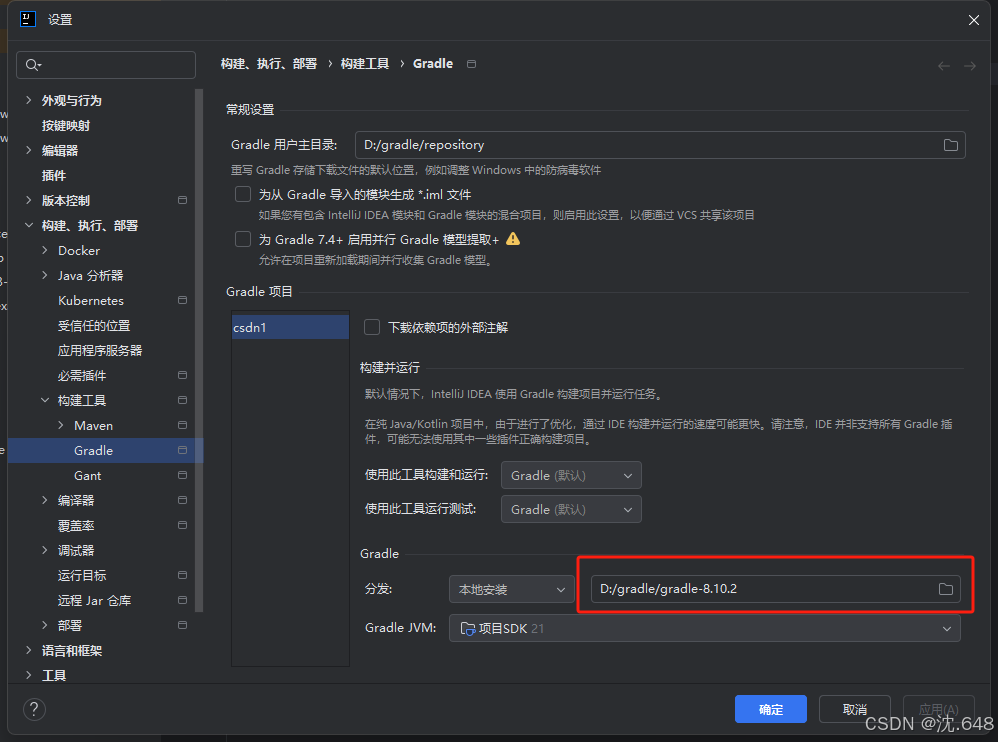Click project marker icon on 构建工具 row
998x742 pixels.
pos(182,400)
